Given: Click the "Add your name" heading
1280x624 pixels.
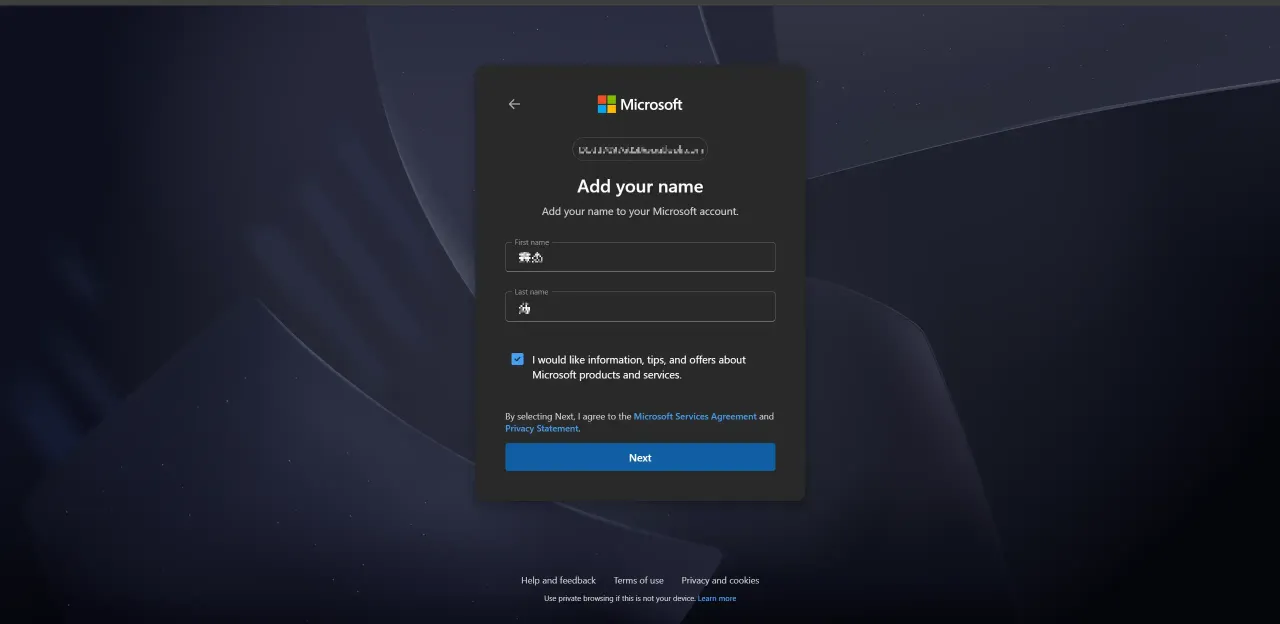Looking at the screenshot, I should (x=640, y=187).
